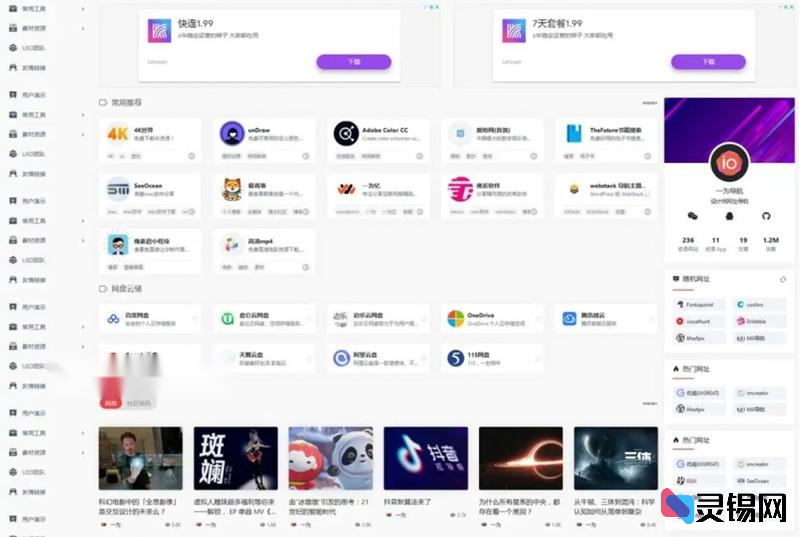Screen dimensions: 800x537
Task: Click download button on 7天套餐1.99 ad
Action: (708, 62)
